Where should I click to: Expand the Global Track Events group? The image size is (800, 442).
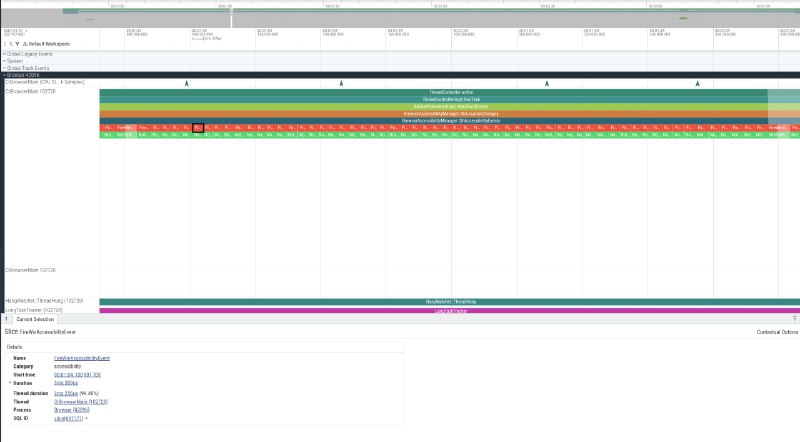tap(4, 67)
